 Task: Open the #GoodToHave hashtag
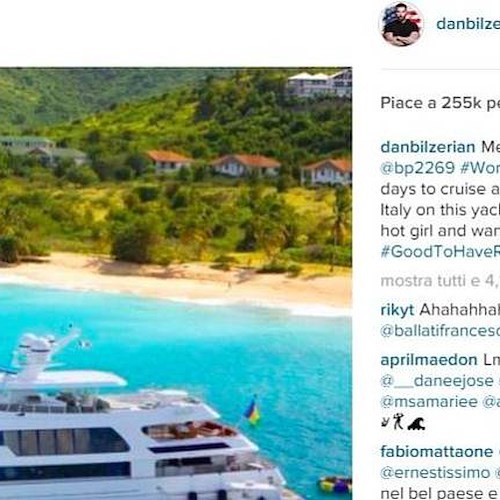(x=440, y=252)
